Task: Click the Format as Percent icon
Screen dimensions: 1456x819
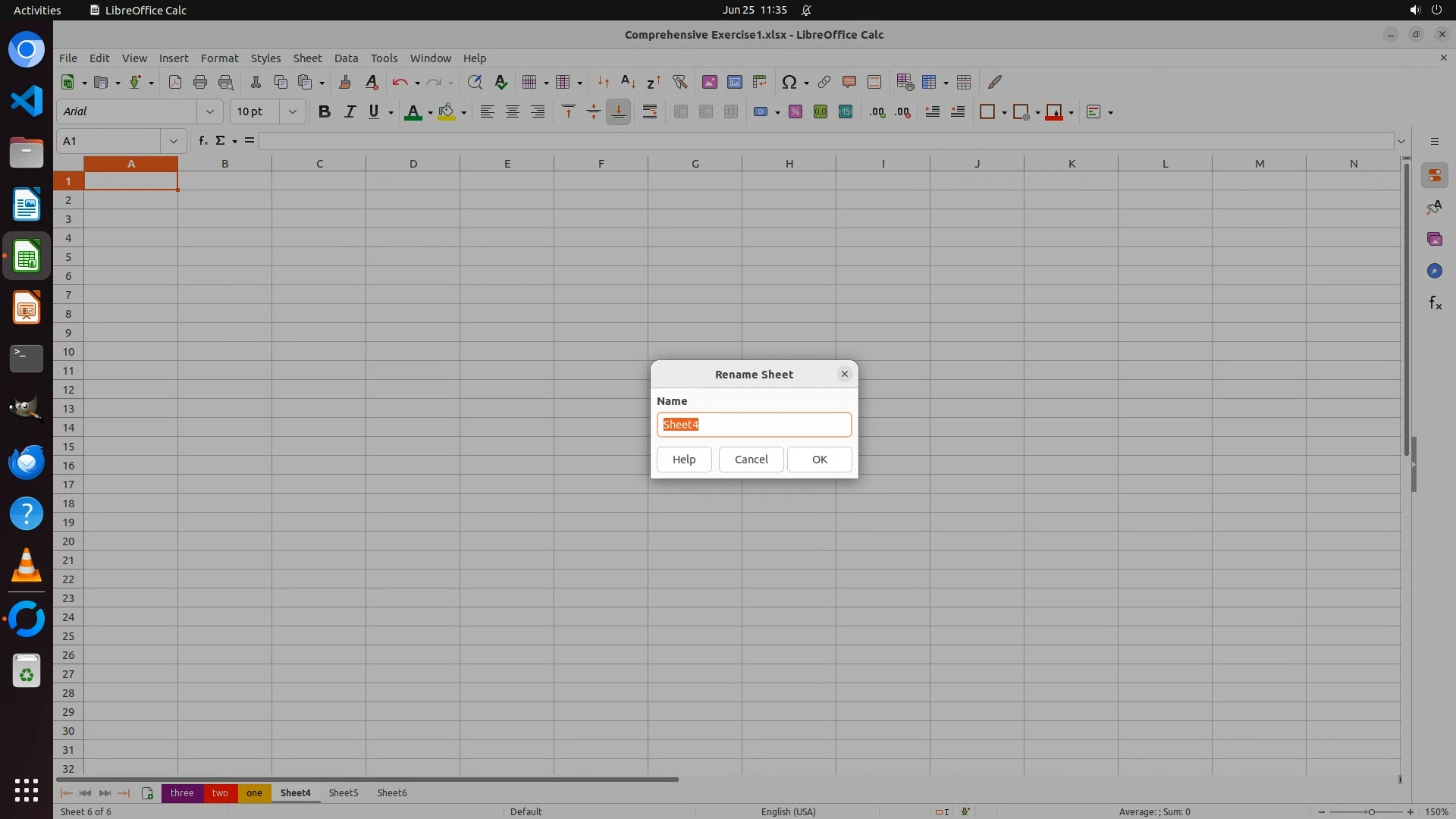Action: coord(795,111)
